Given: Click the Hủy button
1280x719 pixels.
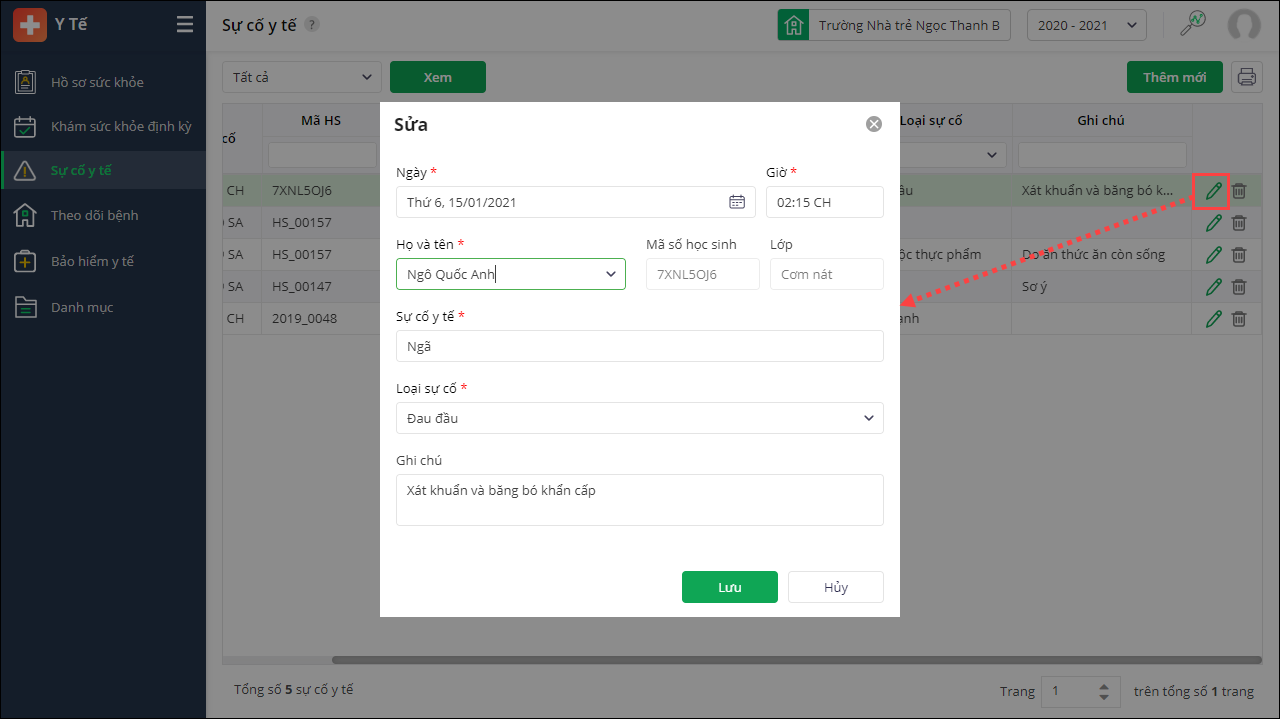Looking at the screenshot, I should click(835, 587).
